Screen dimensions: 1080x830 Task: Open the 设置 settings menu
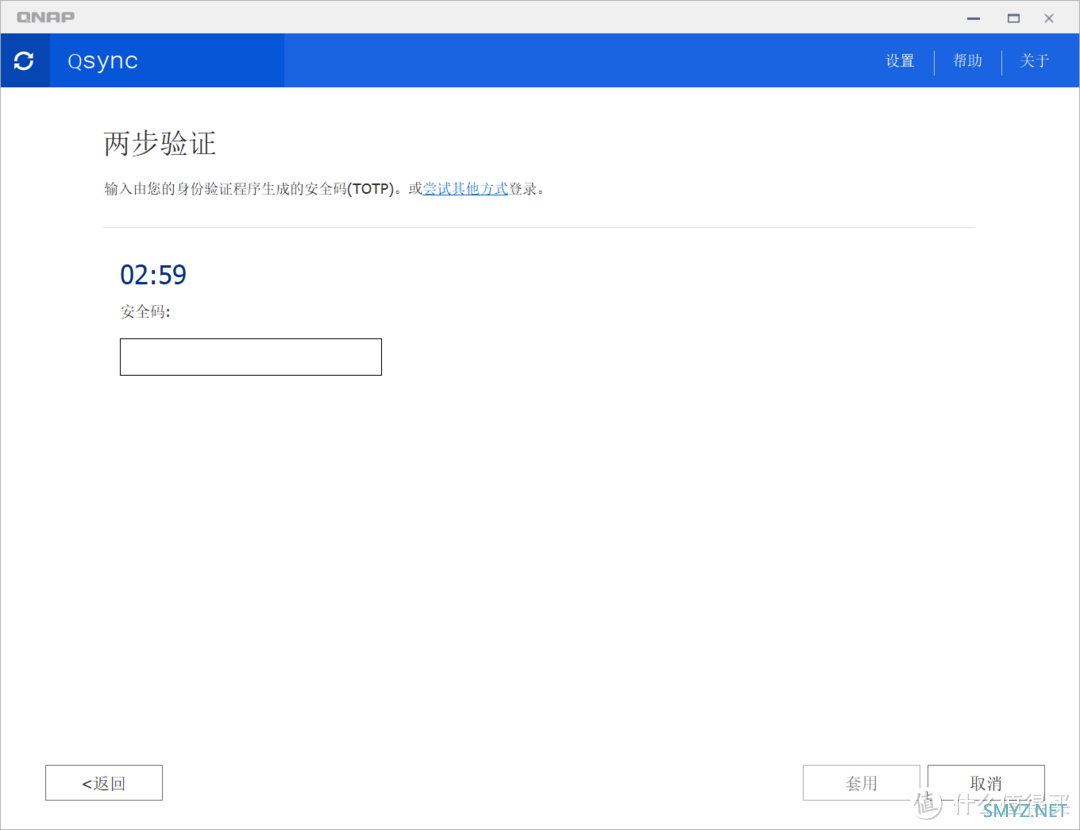tap(900, 61)
